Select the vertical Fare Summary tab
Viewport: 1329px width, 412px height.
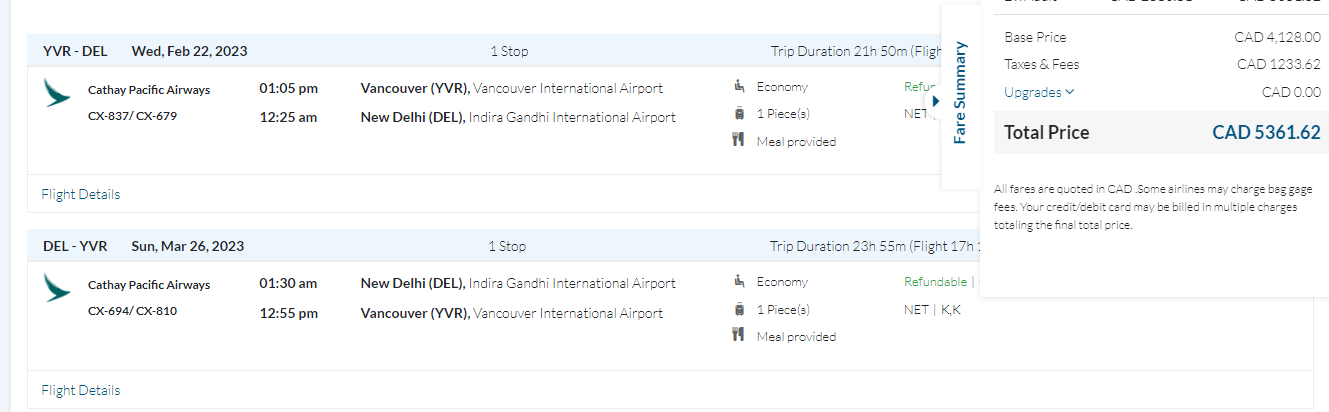960,93
